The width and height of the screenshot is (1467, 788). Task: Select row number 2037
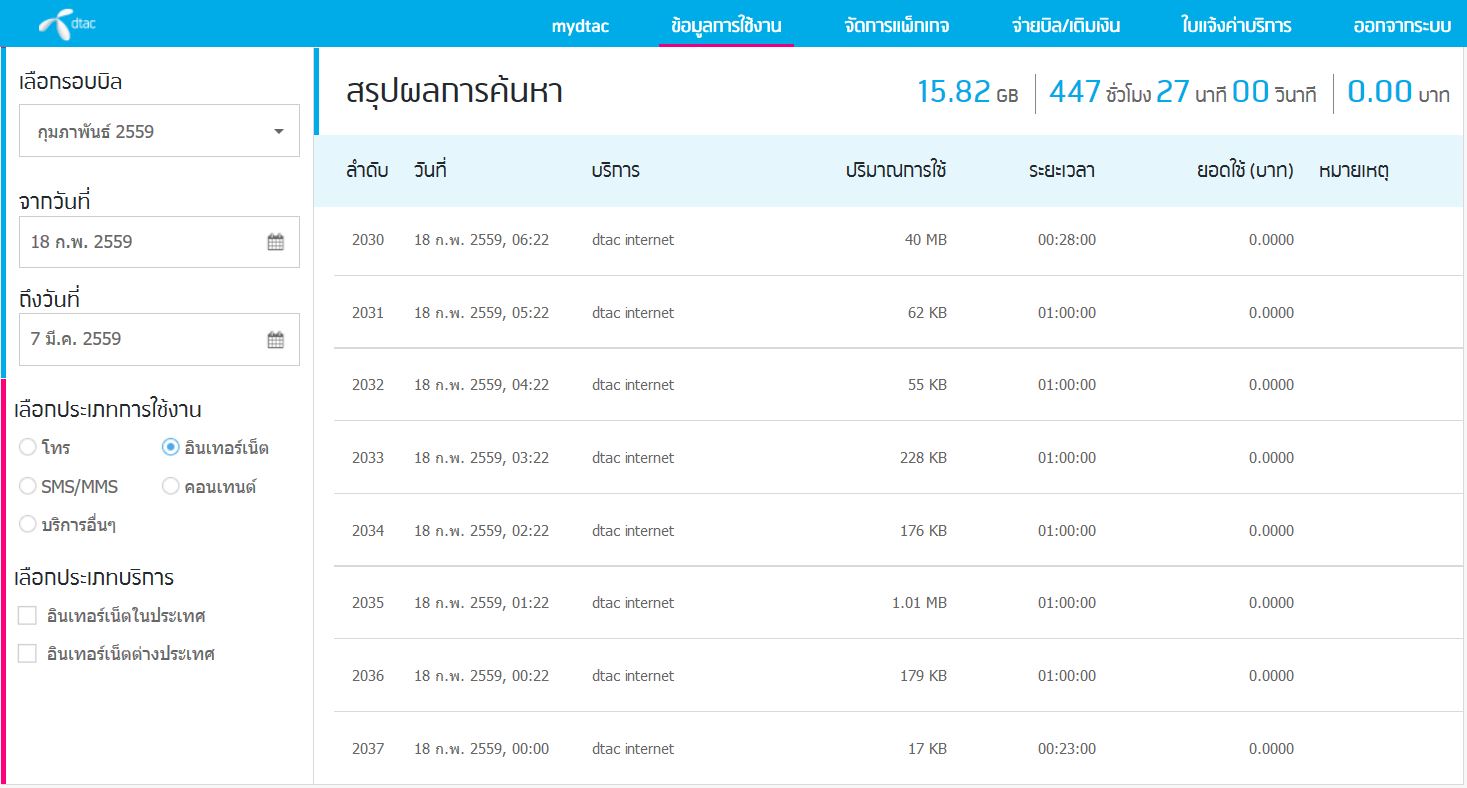coord(368,749)
